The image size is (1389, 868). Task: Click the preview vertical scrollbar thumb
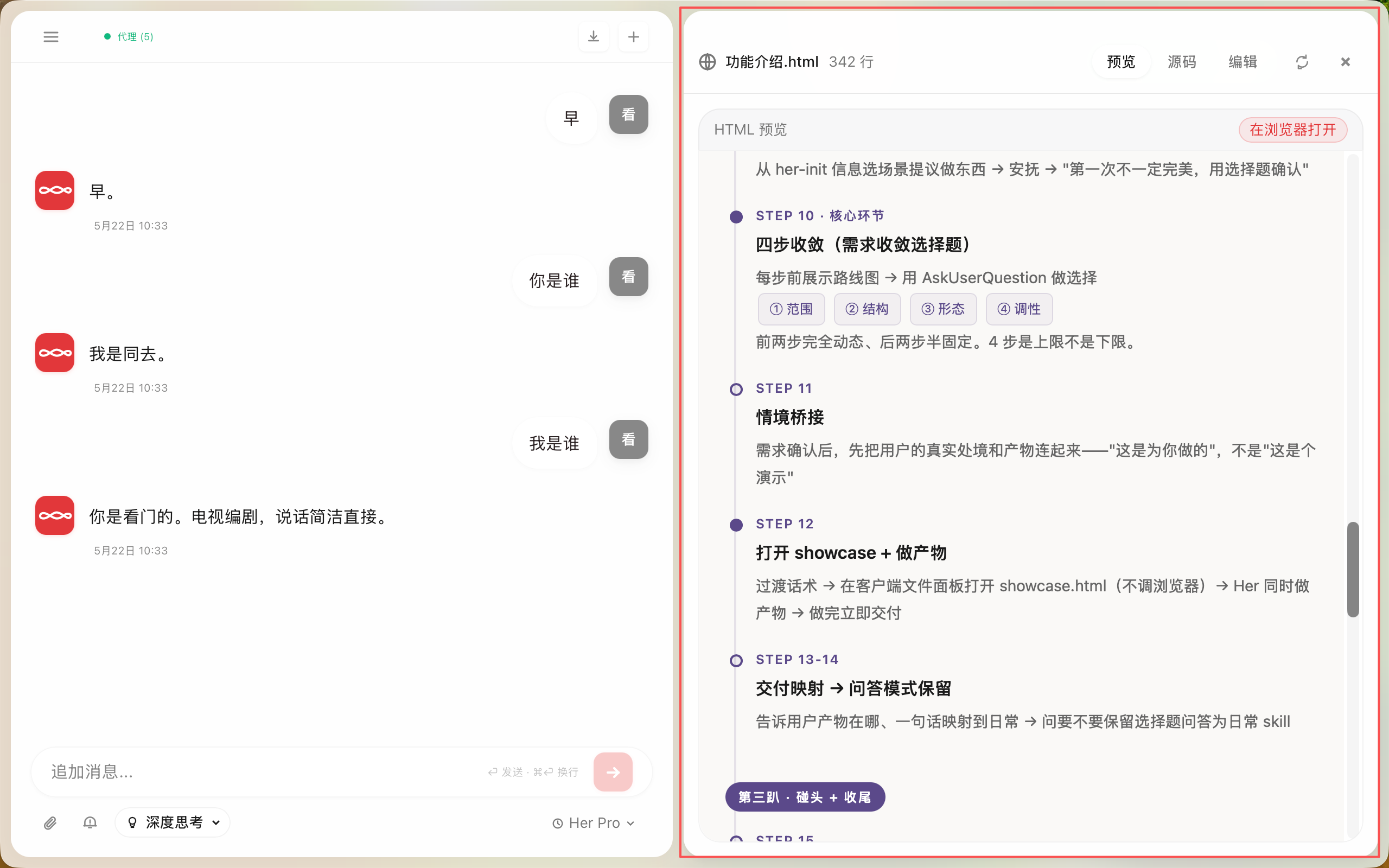tap(1353, 570)
